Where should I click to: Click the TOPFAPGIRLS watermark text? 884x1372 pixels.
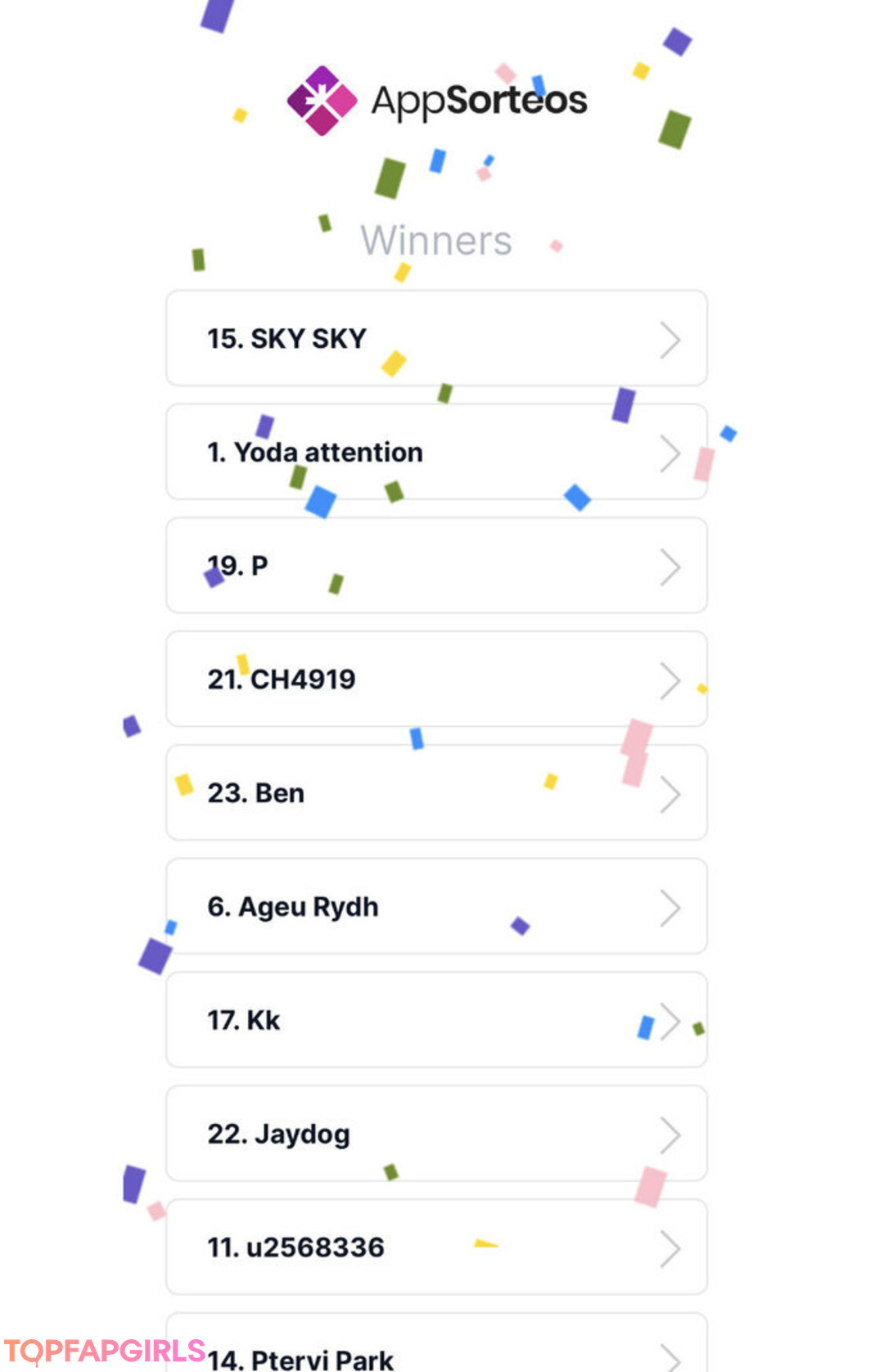click(x=104, y=1351)
